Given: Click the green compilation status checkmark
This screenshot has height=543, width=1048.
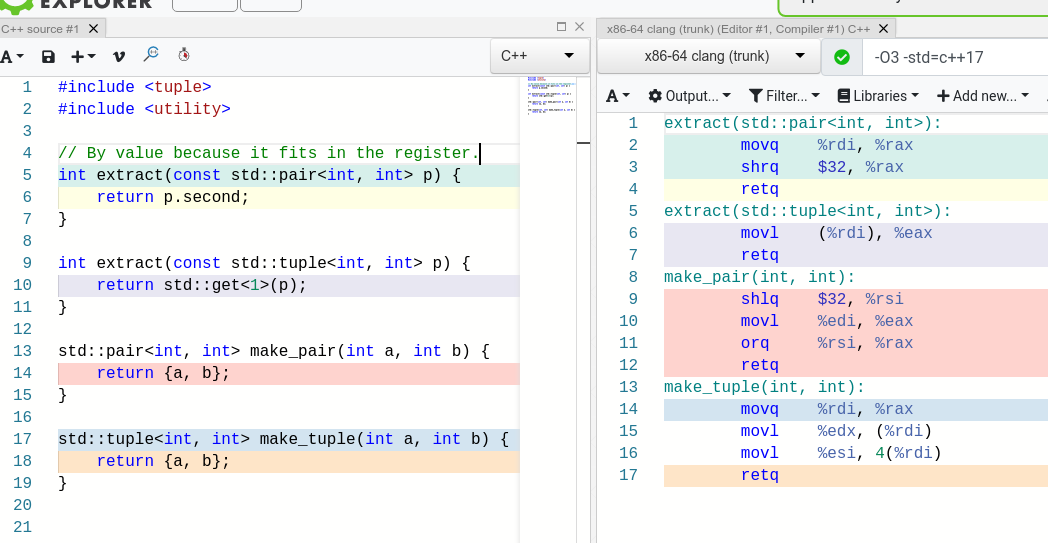Looking at the screenshot, I should click(x=842, y=57).
